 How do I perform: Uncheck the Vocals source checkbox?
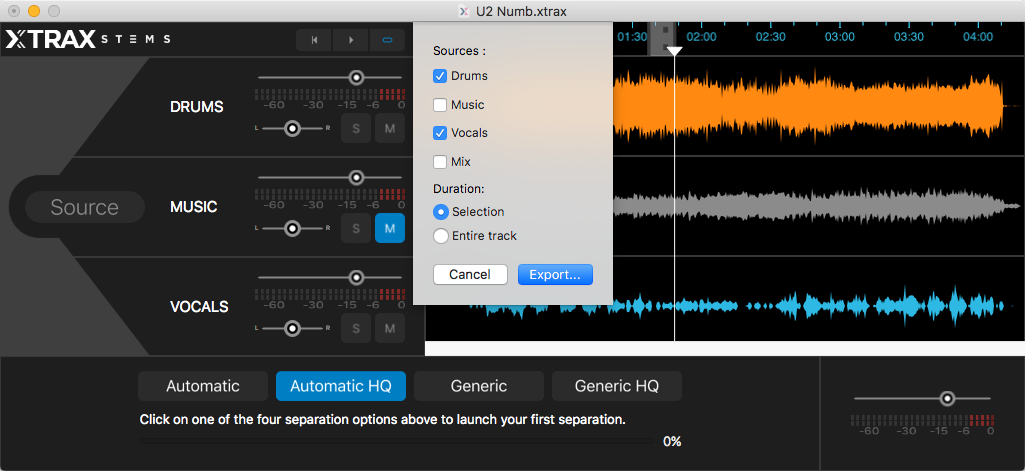click(x=440, y=133)
